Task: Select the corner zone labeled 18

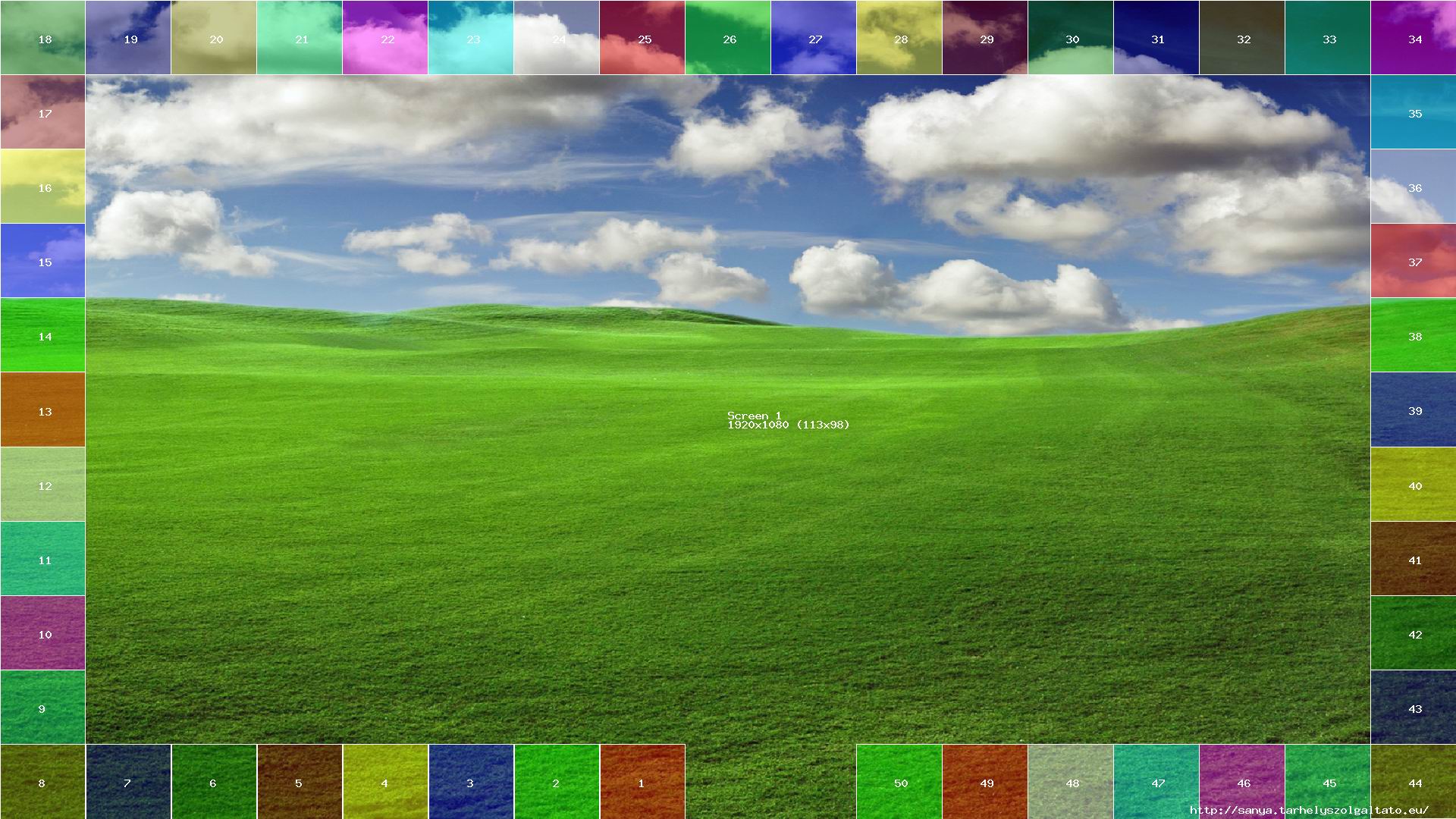Action: pyautogui.click(x=42, y=37)
